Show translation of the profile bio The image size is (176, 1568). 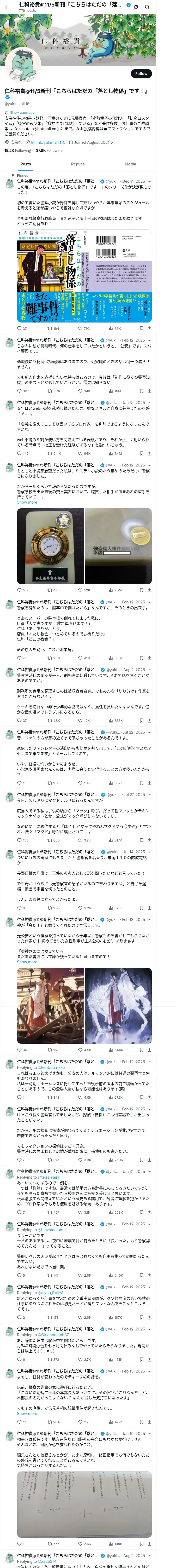click(23, 113)
